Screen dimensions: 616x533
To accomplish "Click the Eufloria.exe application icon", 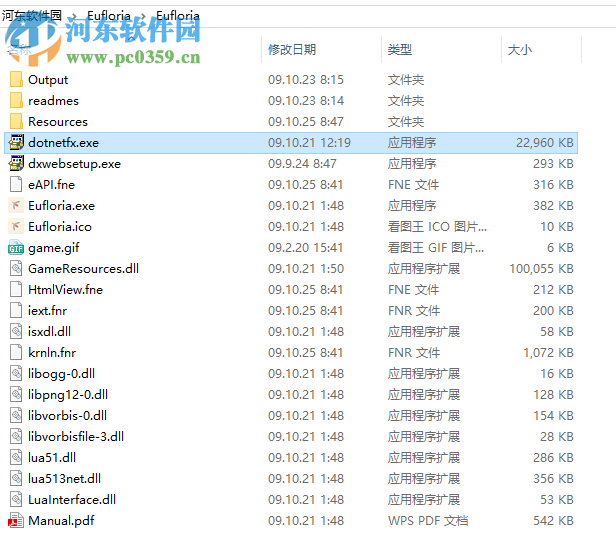I will coord(16,205).
